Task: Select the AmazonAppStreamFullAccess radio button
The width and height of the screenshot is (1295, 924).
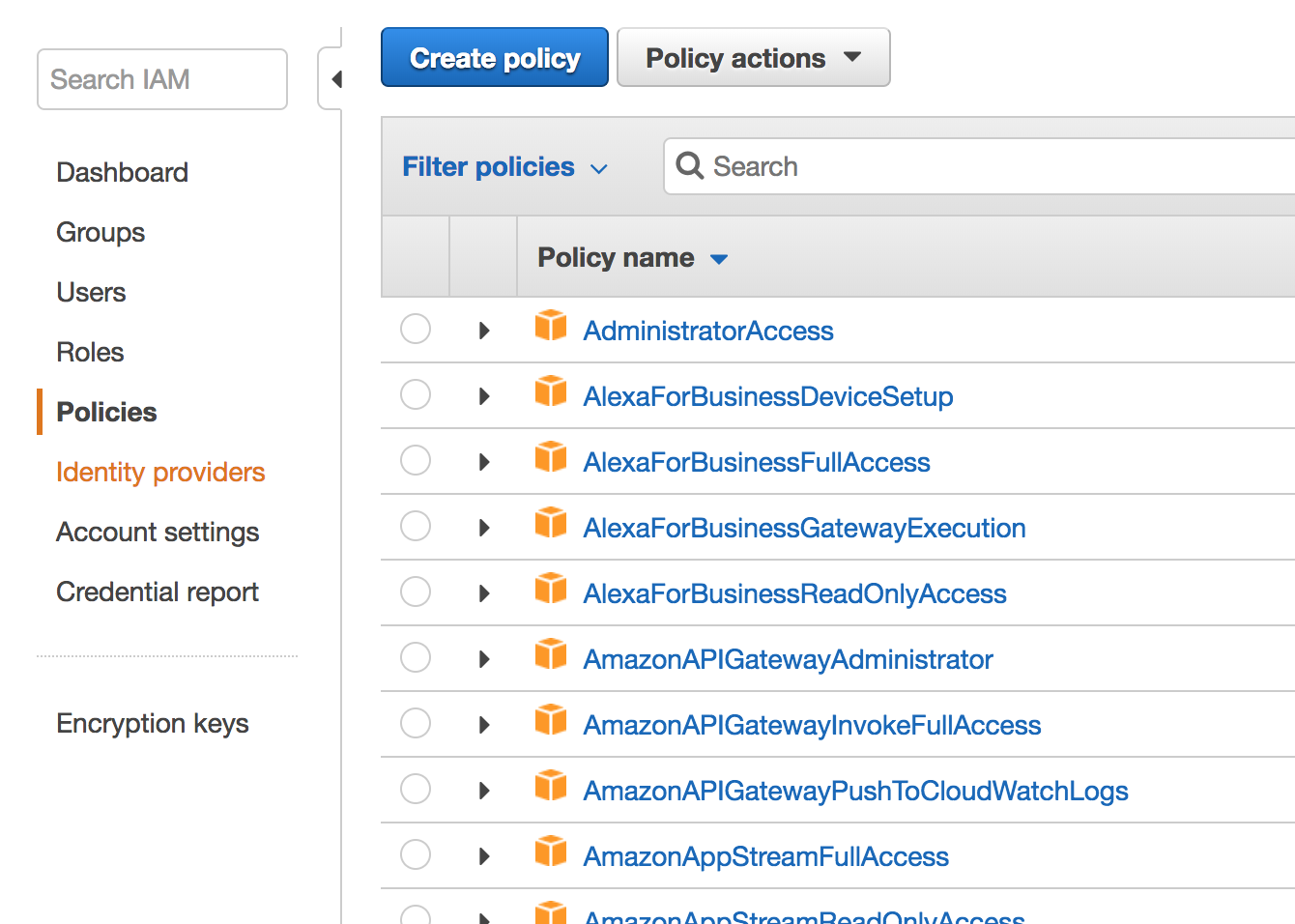Action: click(416, 854)
